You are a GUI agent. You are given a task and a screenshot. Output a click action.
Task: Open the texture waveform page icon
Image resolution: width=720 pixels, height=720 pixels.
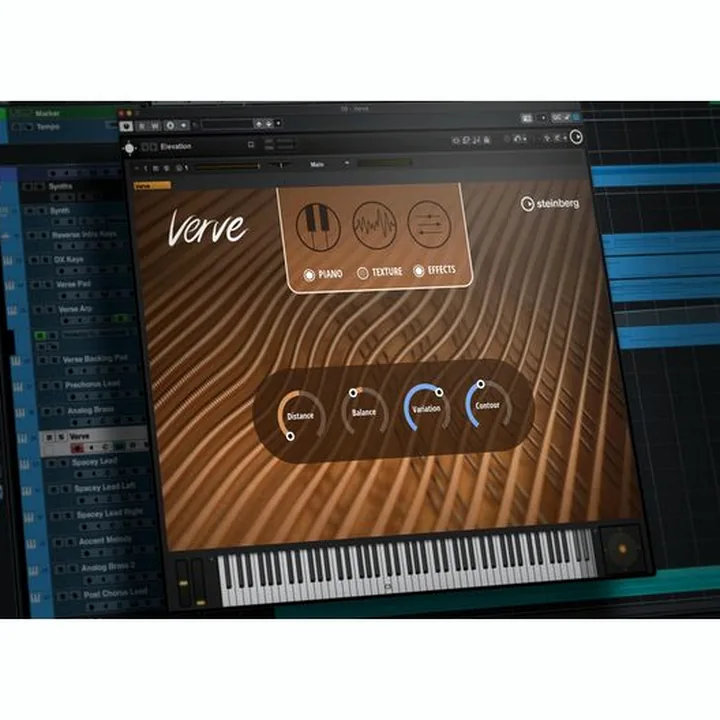(x=375, y=225)
